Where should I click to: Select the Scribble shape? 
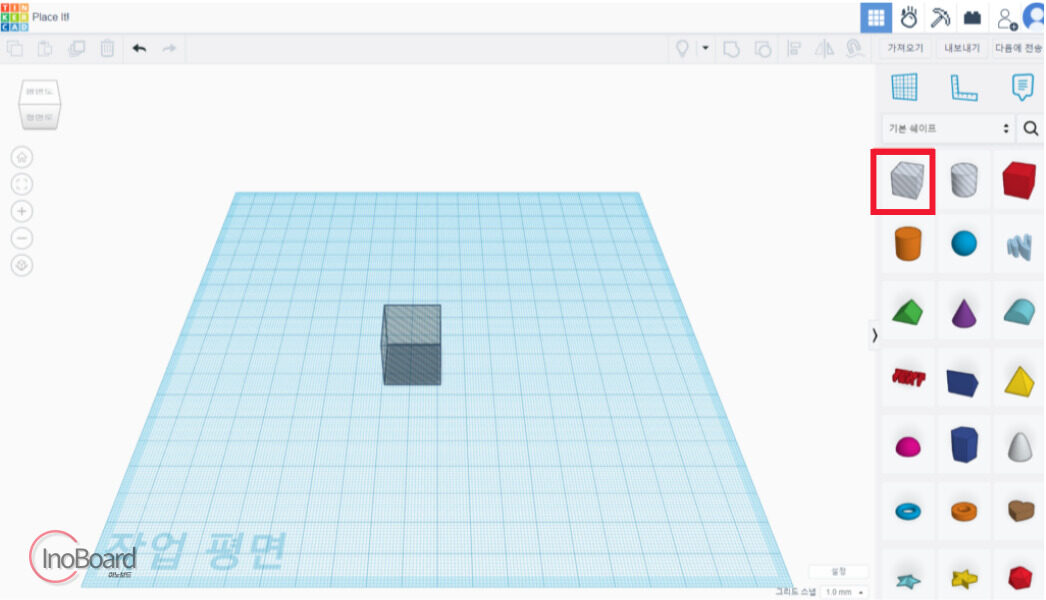tap(1019, 246)
